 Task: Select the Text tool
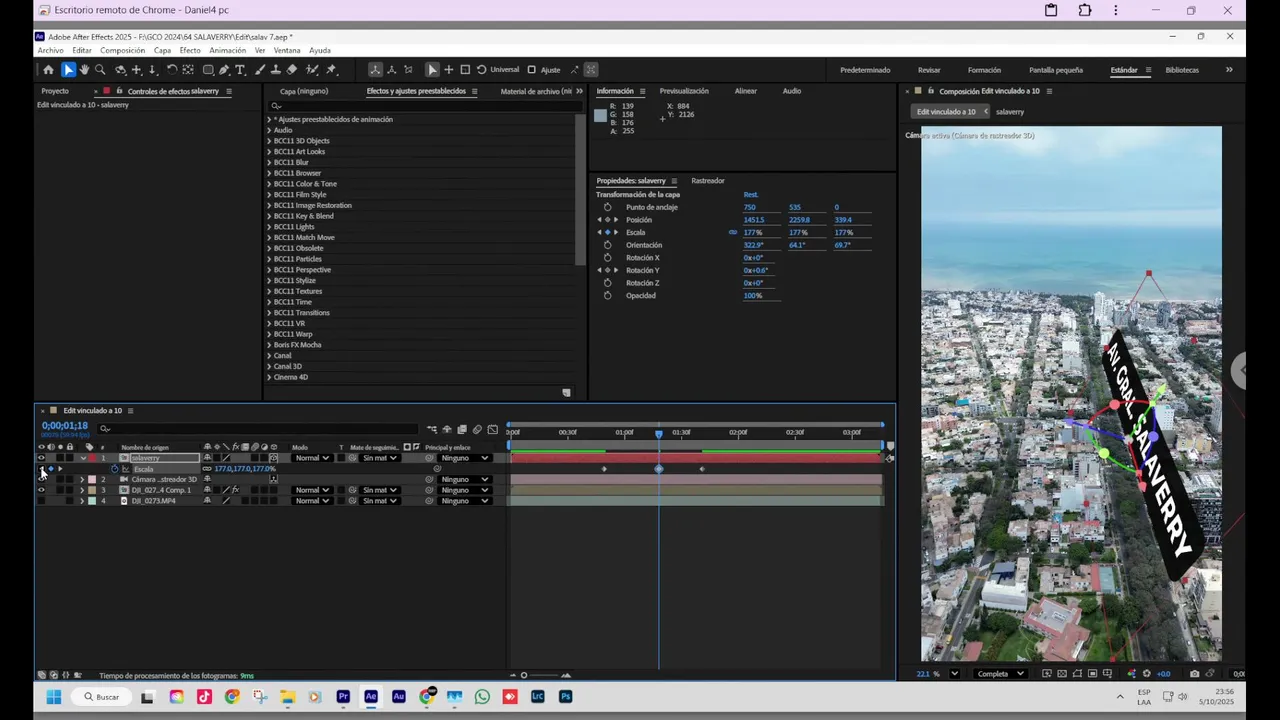click(x=240, y=70)
